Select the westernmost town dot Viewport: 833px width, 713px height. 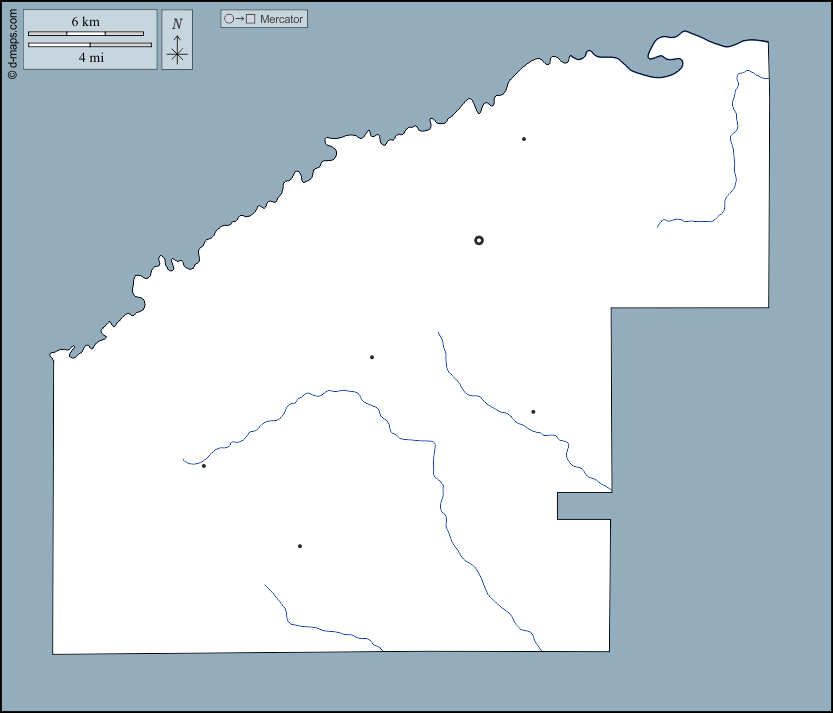(204, 466)
